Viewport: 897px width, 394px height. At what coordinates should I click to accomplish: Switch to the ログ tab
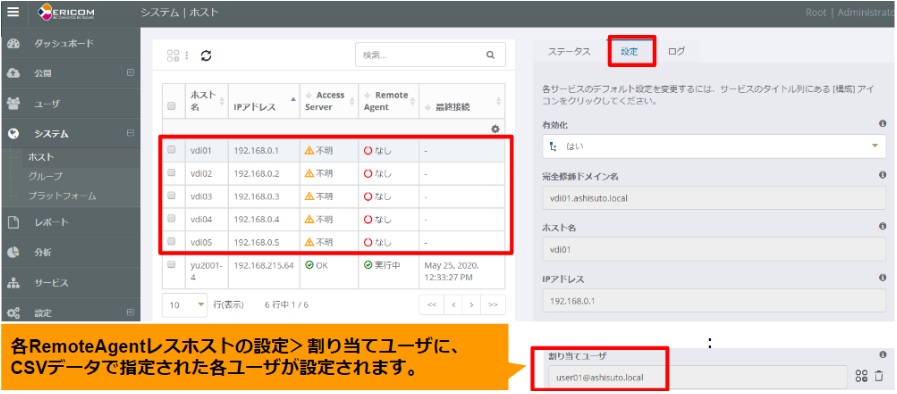(x=676, y=51)
